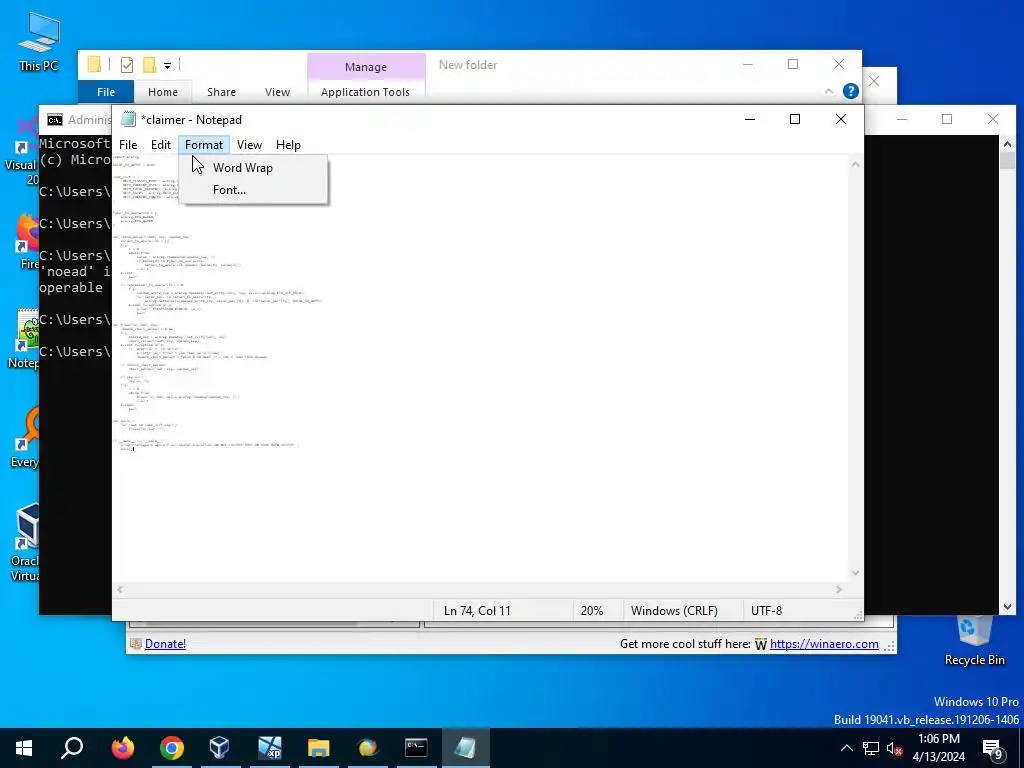Click the New folder icon in Explorer title bar
This screenshot has height=768, width=1024.
[x=150, y=65]
